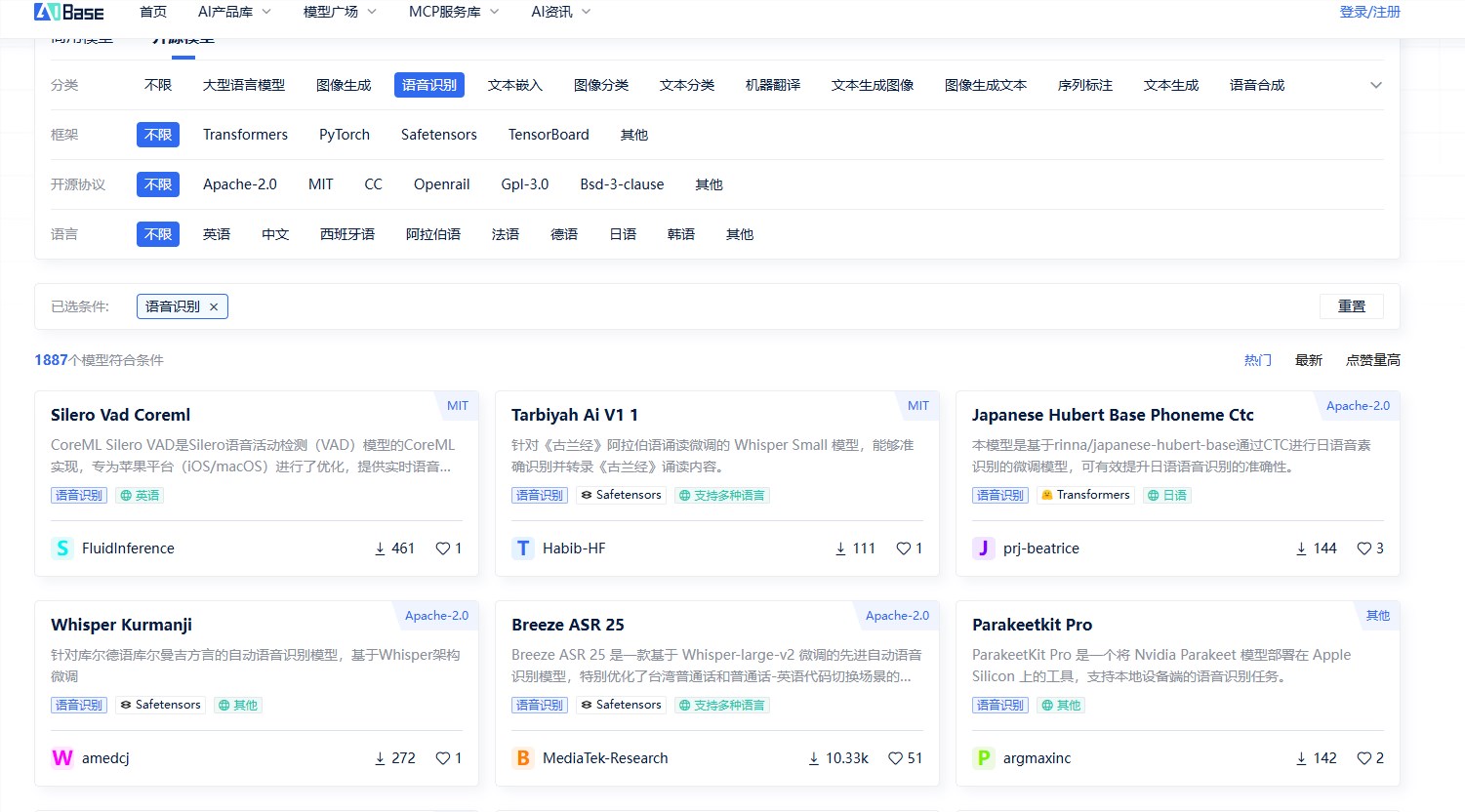
Task: Click the 日语 globe tag on Japanese Hubert card
Action: (x=1167, y=495)
